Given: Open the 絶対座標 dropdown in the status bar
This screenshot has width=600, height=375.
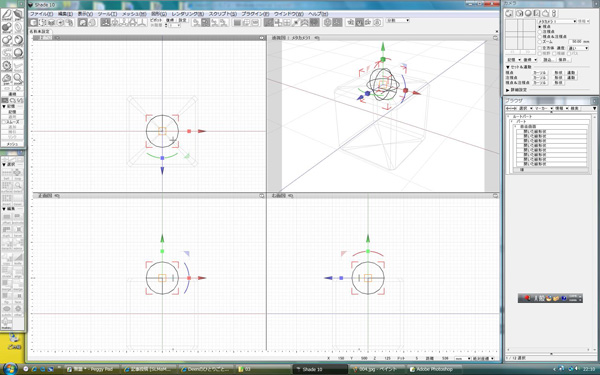Looking at the screenshot, I should [x=484, y=359].
